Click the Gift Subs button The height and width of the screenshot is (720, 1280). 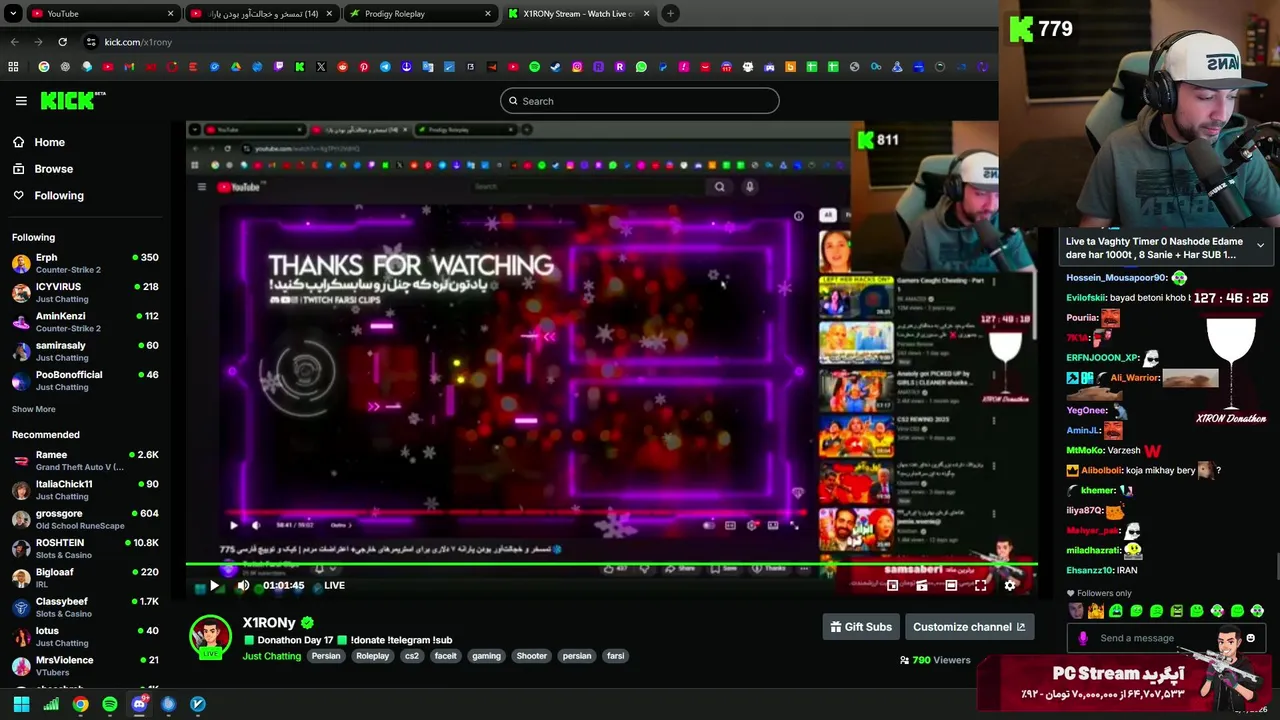point(861,627)
